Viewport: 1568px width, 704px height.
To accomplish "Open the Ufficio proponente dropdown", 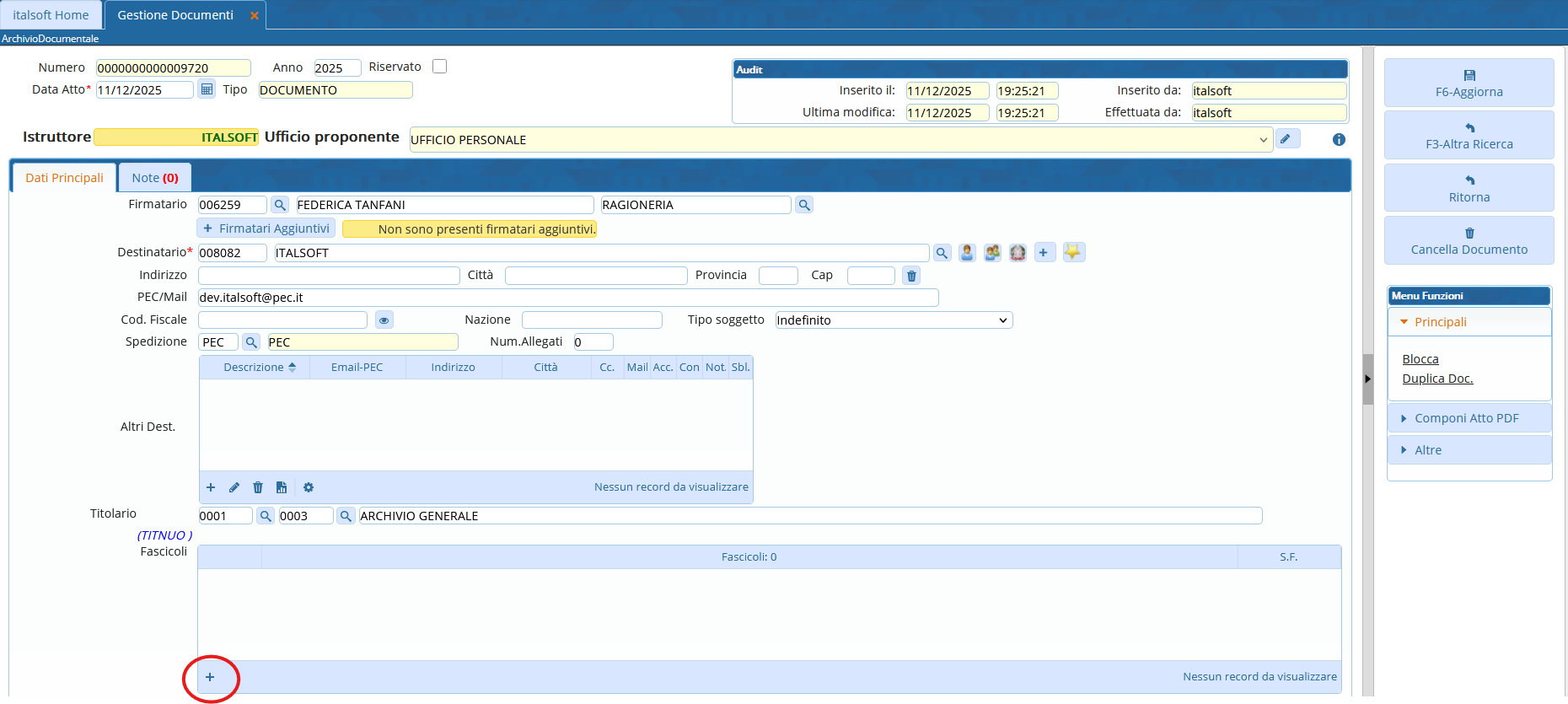I will [x=1263, y=140].
